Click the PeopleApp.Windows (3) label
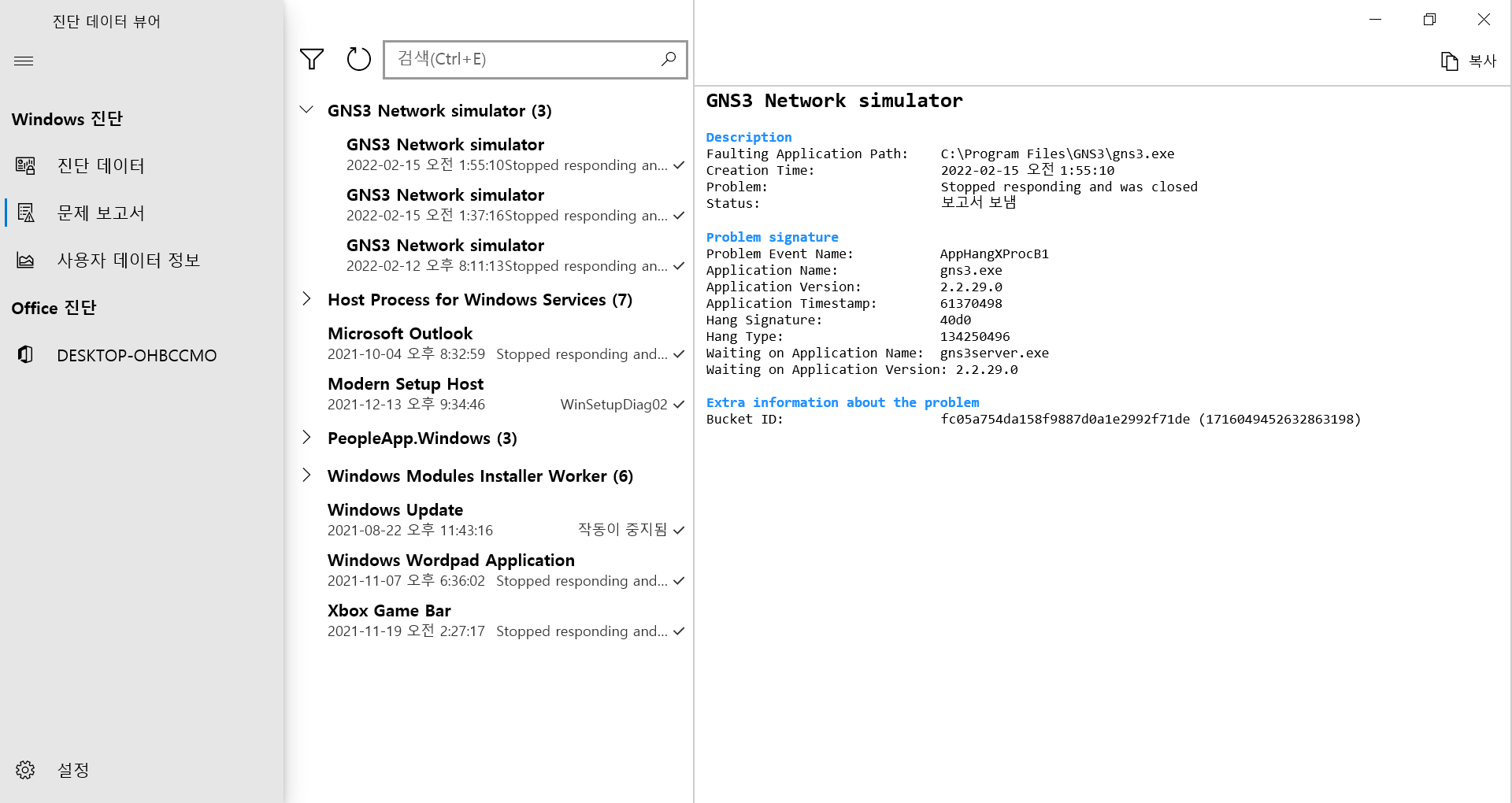This screenshot has height=803, width=1512. tap(422, 439)
